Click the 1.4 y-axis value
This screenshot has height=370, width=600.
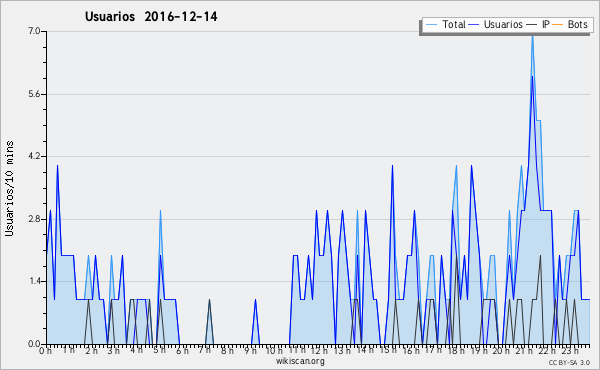pyautogui.click(x=34, y=281)
